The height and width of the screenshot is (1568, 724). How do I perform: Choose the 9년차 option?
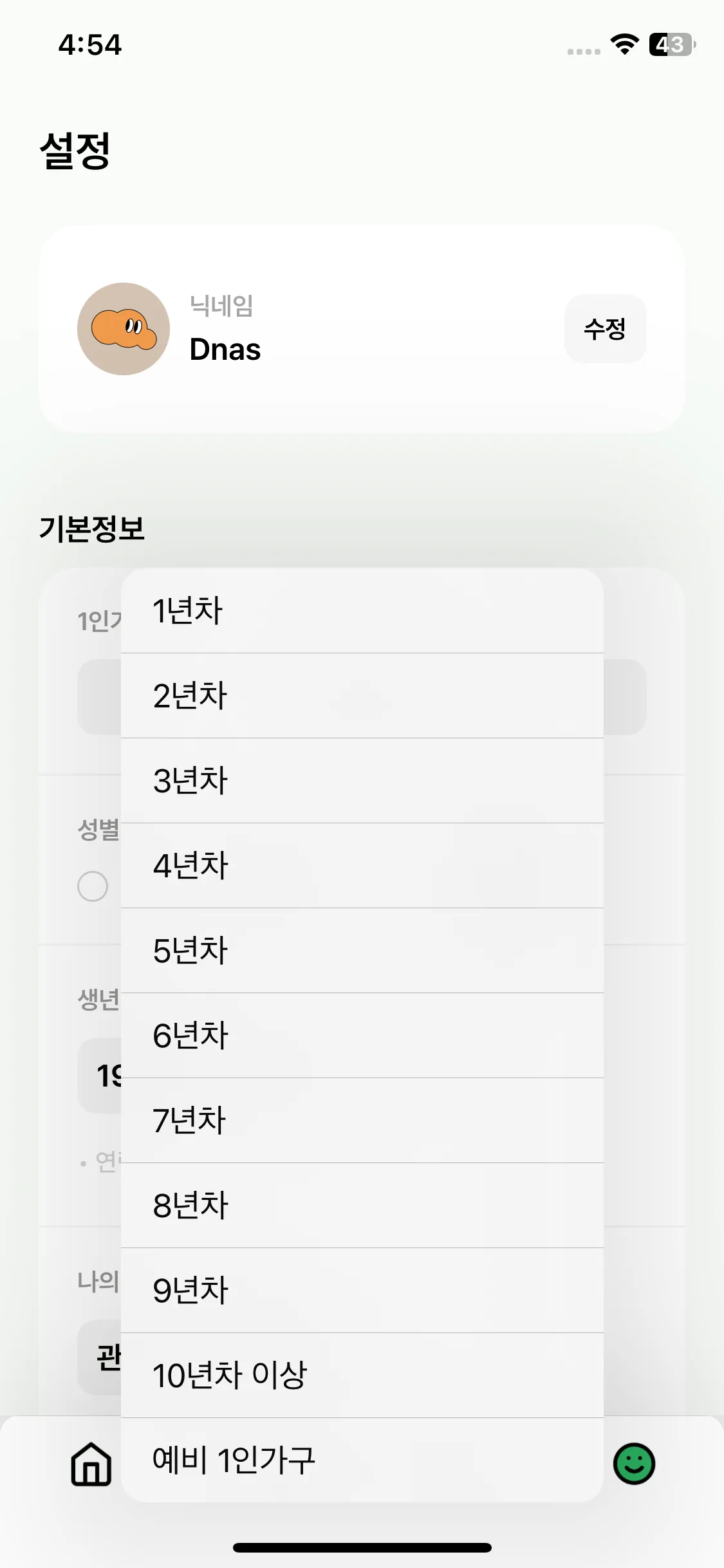click(362, 1291)
